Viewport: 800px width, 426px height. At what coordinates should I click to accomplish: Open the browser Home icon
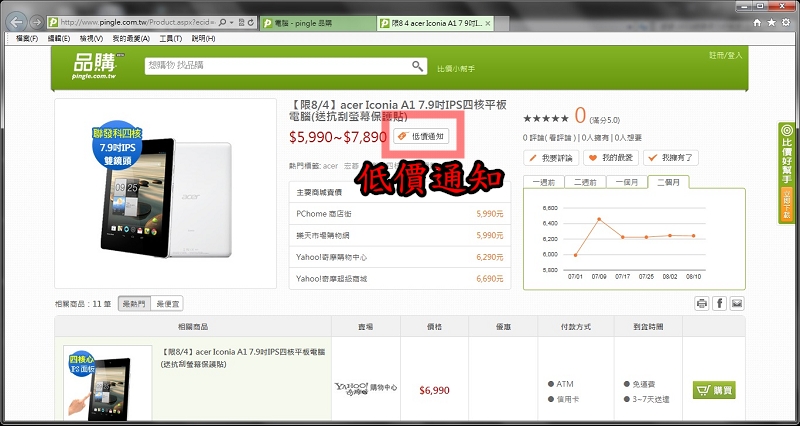coord(757,22)
